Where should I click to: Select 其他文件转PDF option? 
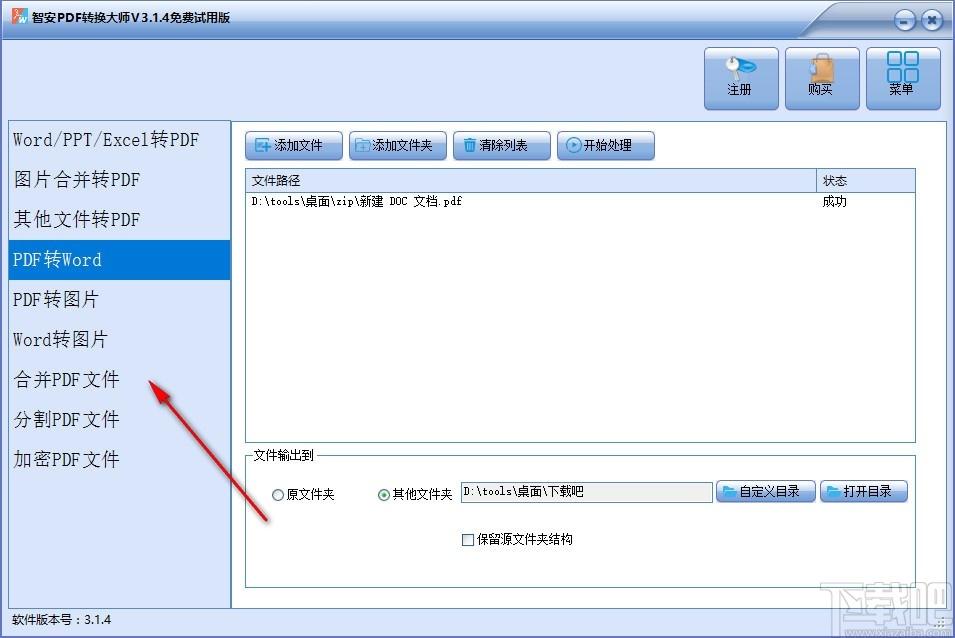coord(119,220)
